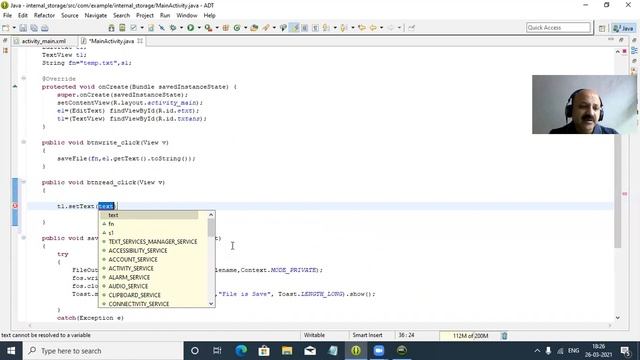The width and height of the screenshot is (640, 360).
Task: Expand the Run button dropdown arrow
Action: [x=199, y=28]
